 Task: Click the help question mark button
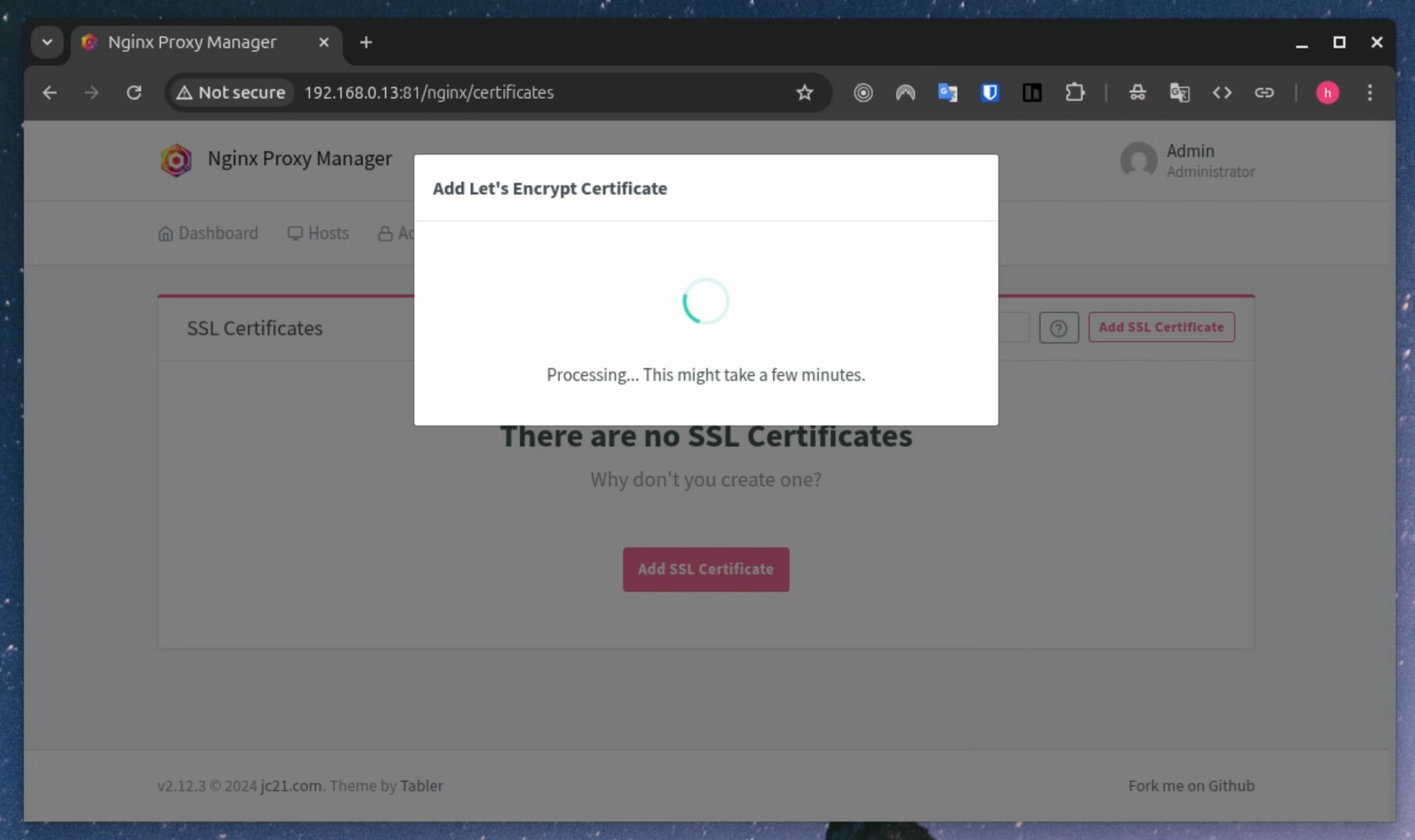pyautogui.click(x=1059, y=327)
